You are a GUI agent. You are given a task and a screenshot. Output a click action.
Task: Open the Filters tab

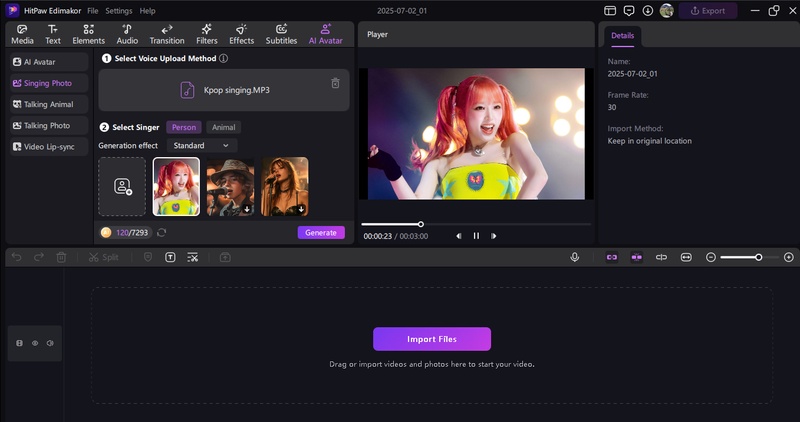[x=207, y=34]
